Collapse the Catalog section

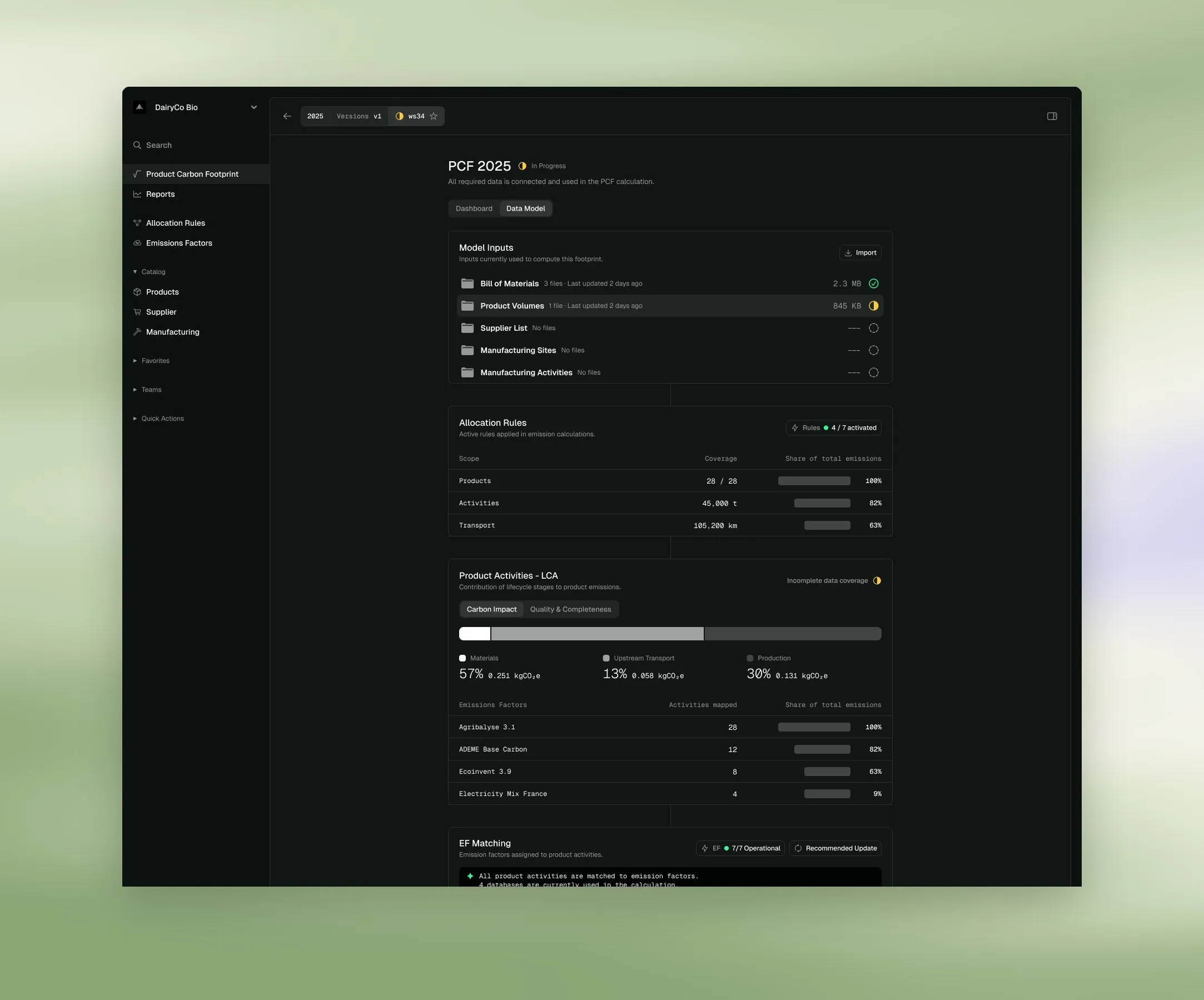coord(149,272)
